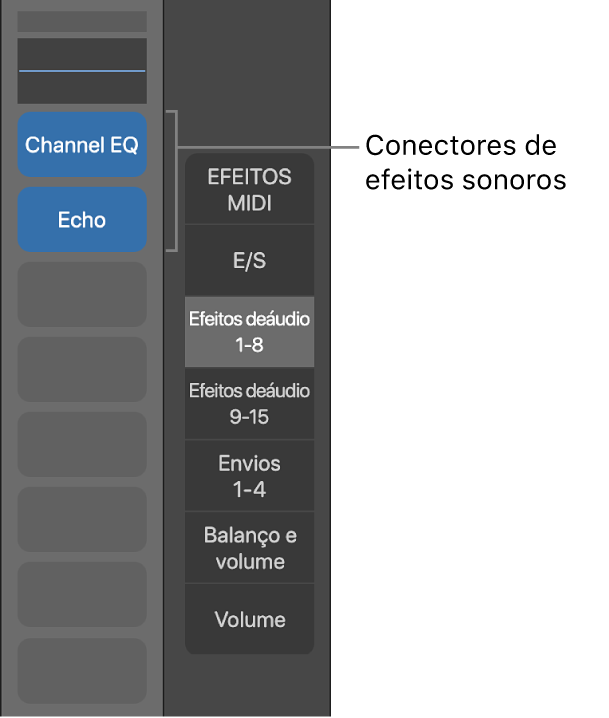Open the Channel EQ plug-in slot
The width and height of the screenshot is (609, 718).
(82, 145)
